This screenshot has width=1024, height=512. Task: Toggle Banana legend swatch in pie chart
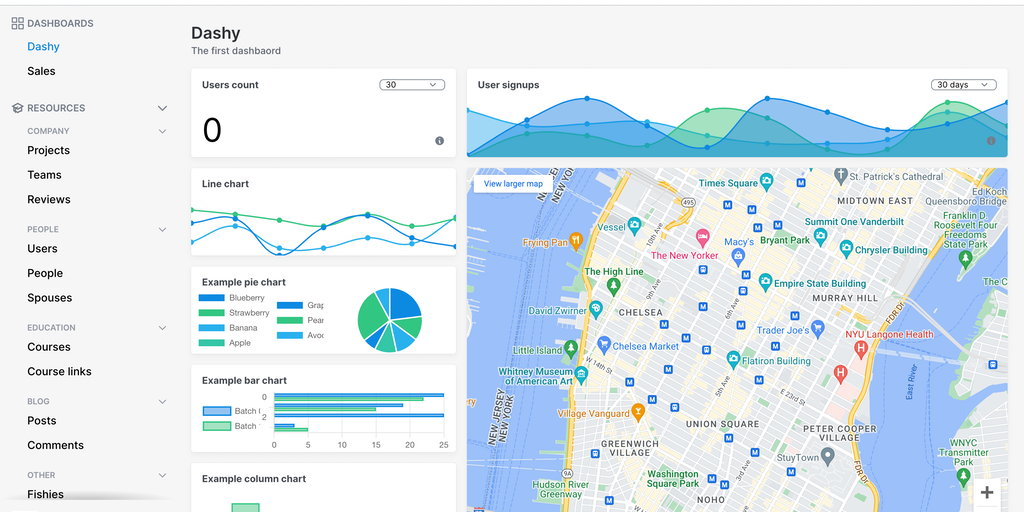click(212, 328)
